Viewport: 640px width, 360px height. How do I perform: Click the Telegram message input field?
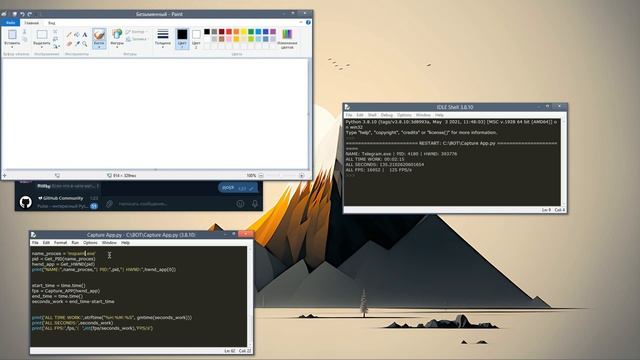click(x=173, y=203)
